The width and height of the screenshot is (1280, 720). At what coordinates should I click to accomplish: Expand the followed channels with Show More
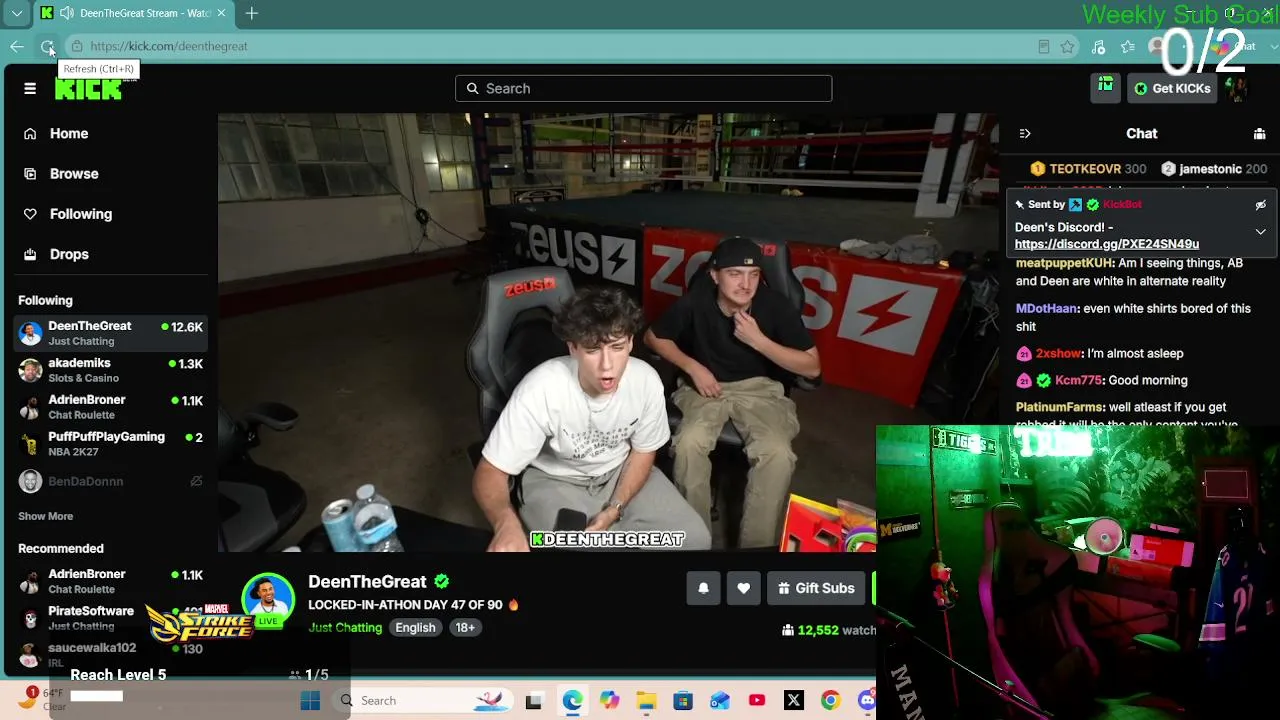[46, 516]
